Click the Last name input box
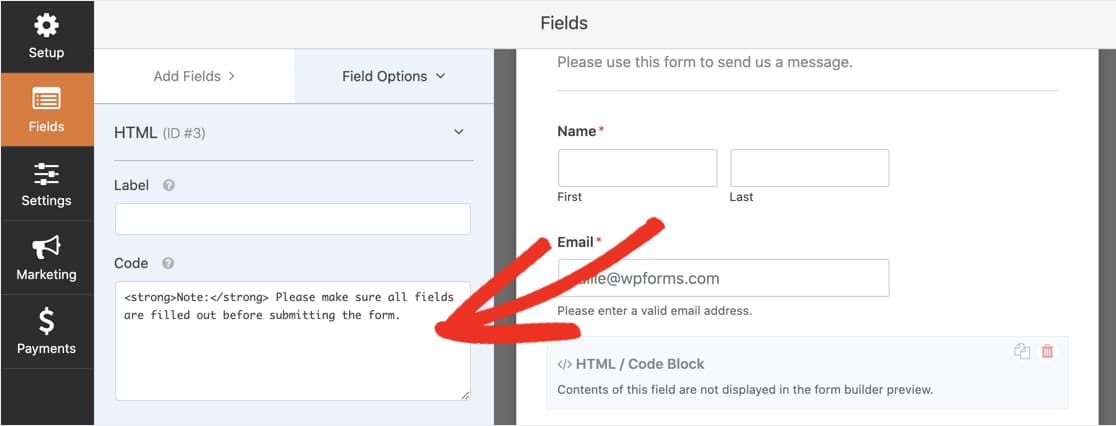Image resolution: width=1116 pixels, height=426 pixels. (x=809, y=168)
